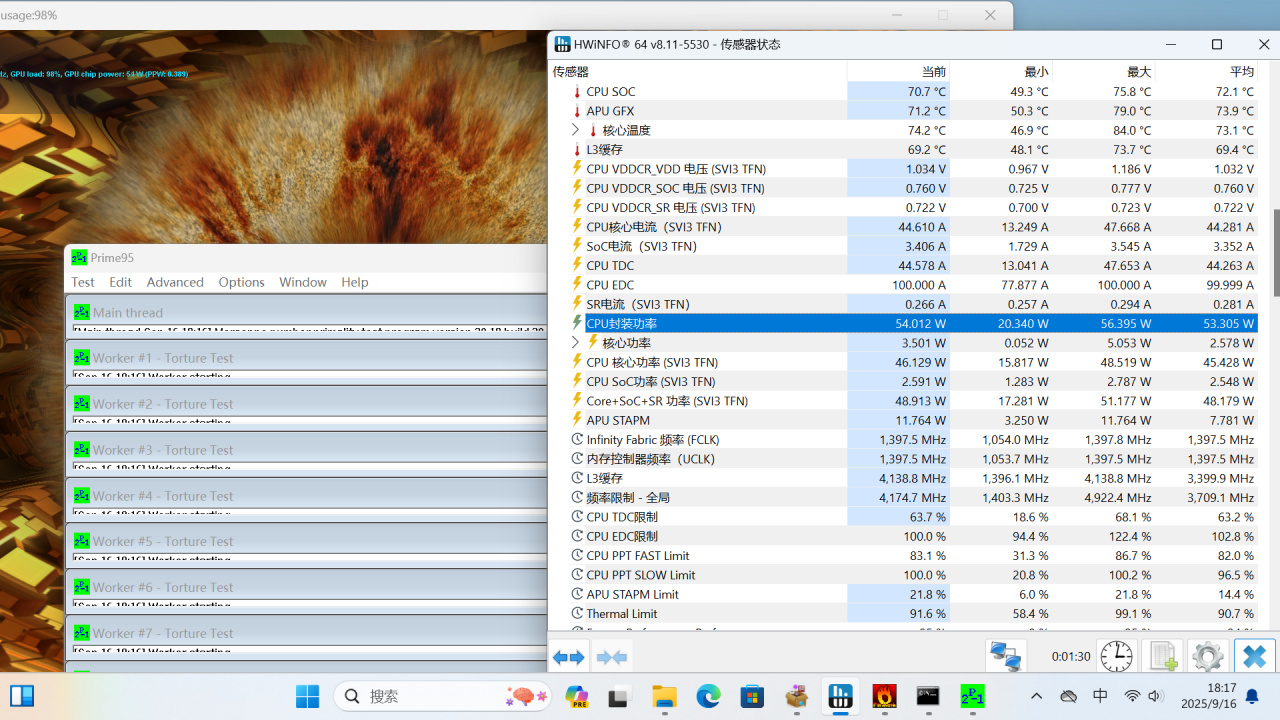Screen dimensions: 1280x720
Task: Click the clock icon beside CPU TDC限制
Action: coord(577,517)
